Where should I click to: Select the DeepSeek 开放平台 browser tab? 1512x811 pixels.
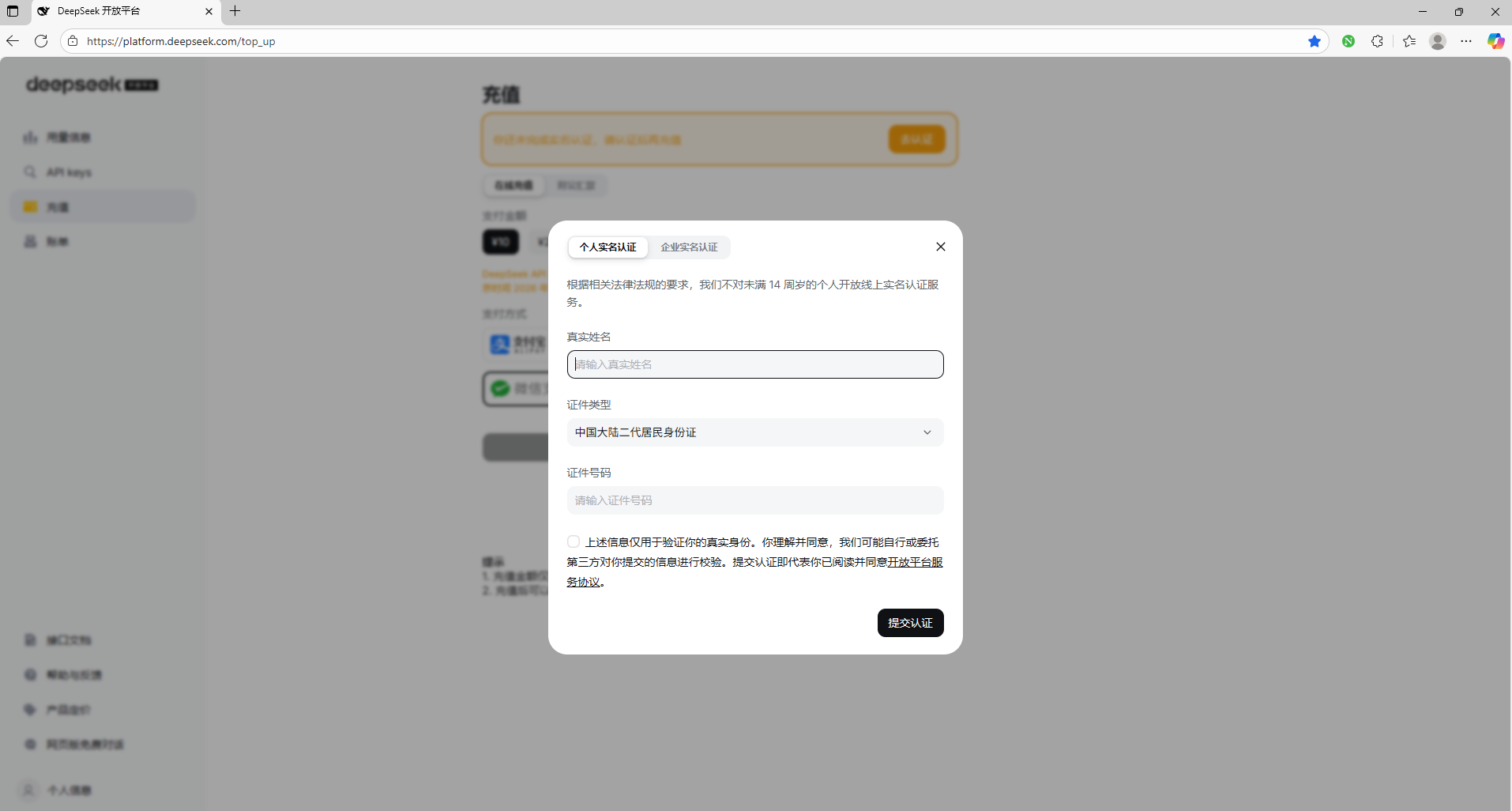tap(126, 12)
